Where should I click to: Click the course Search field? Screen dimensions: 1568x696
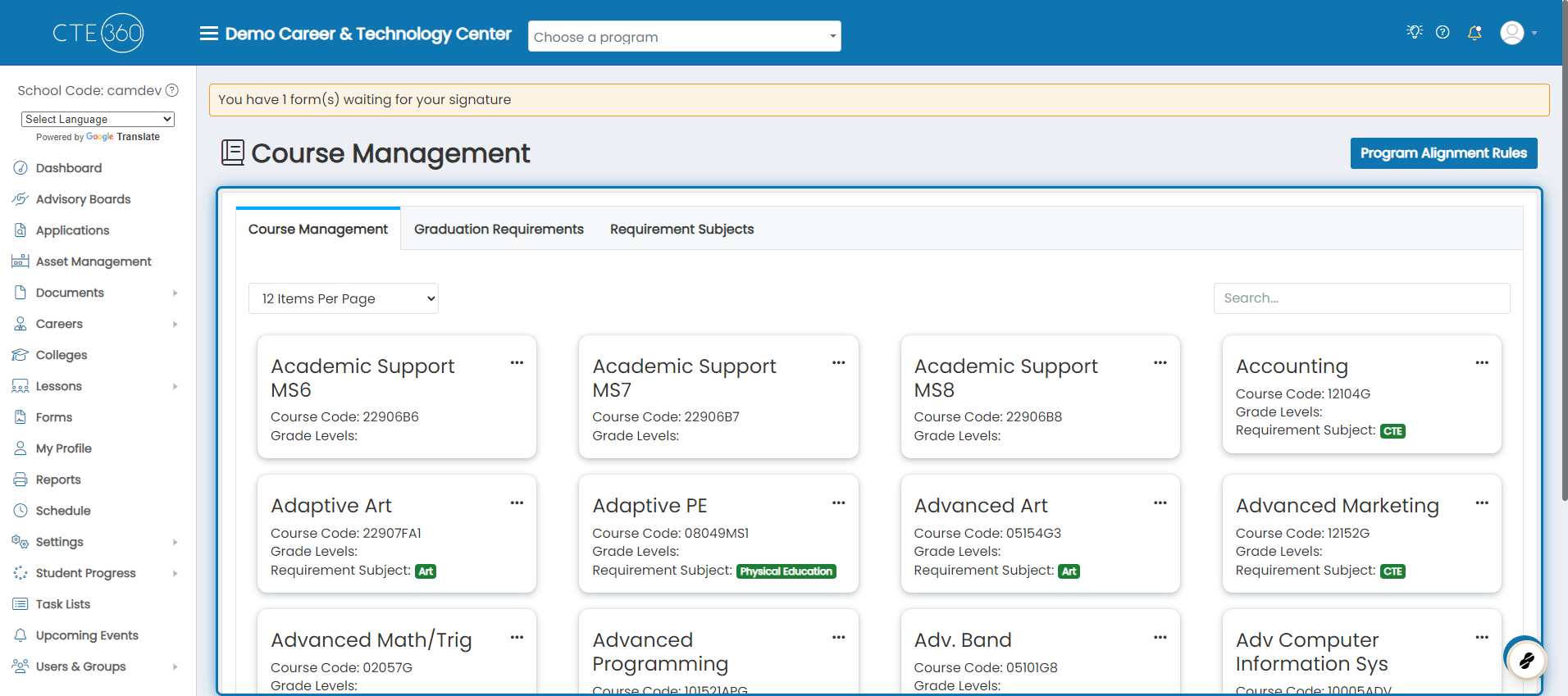(1361, 298)
